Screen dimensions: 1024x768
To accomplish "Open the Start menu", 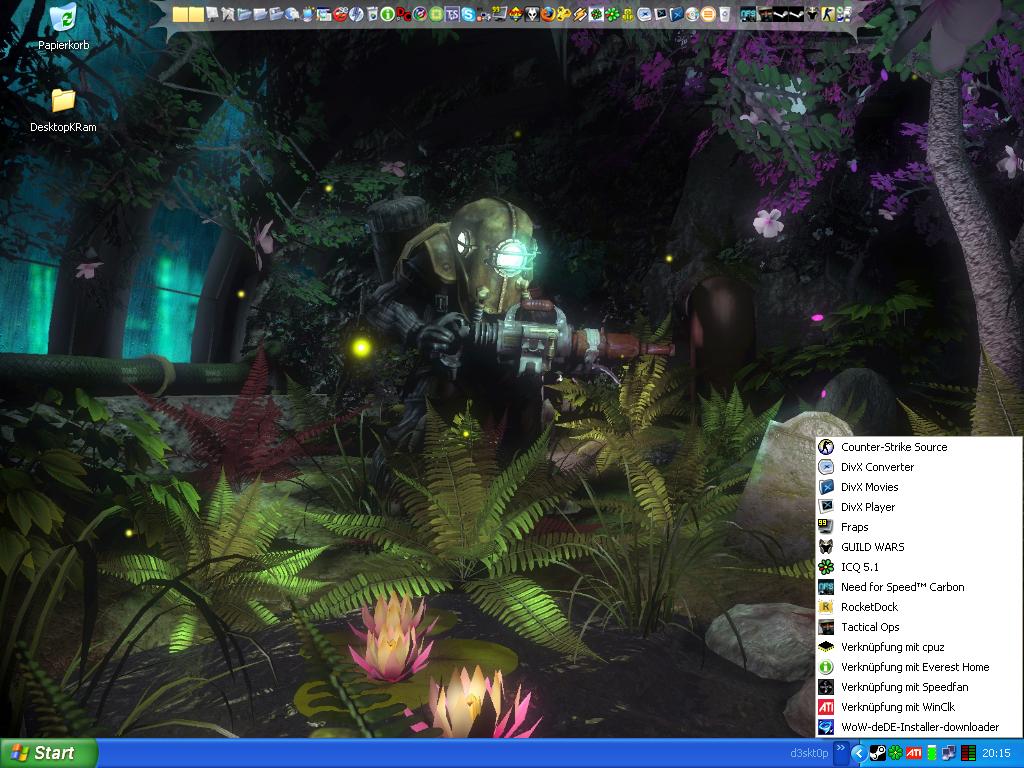I will pos(49,753).
